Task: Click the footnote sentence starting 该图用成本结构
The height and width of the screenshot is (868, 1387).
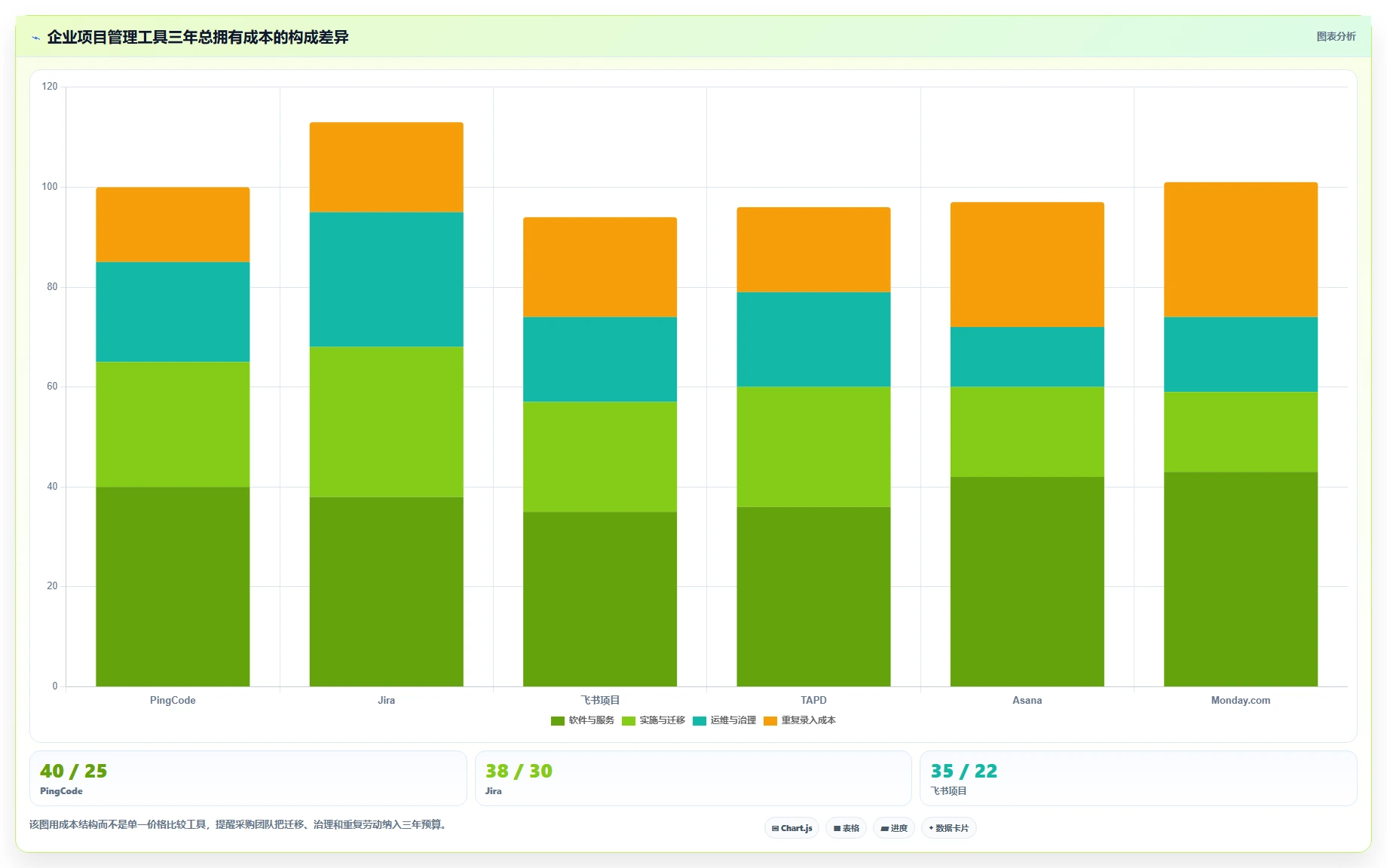Action: point(240,824)
